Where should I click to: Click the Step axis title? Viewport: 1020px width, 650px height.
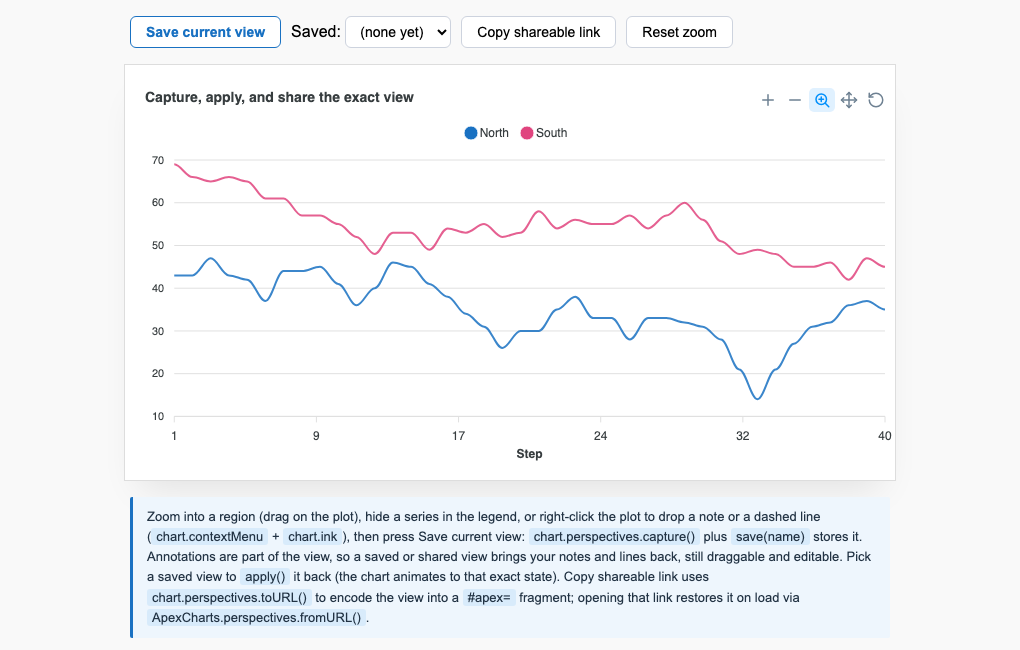point(530,454)
